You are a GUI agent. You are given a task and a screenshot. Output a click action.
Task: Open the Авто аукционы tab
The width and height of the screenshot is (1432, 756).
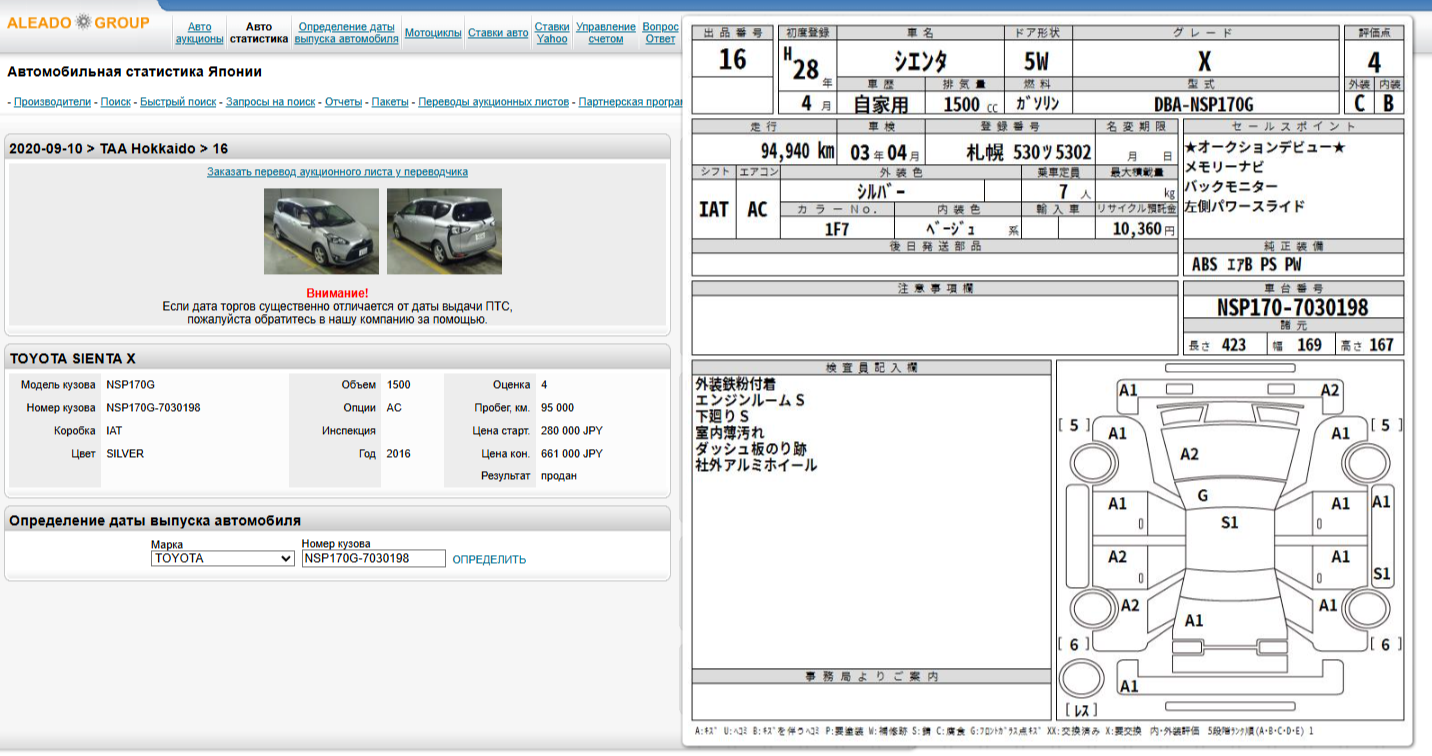coord(200,33)
